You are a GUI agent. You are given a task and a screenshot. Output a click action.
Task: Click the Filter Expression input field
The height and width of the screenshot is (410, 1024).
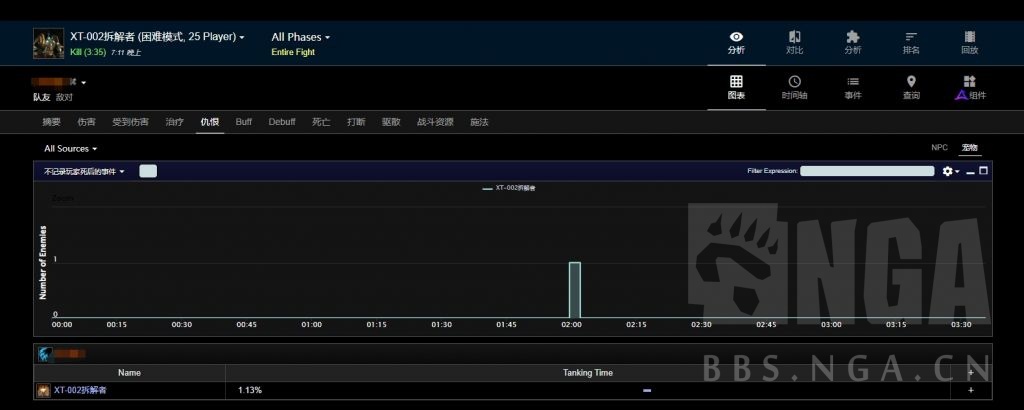pos(867,171)
